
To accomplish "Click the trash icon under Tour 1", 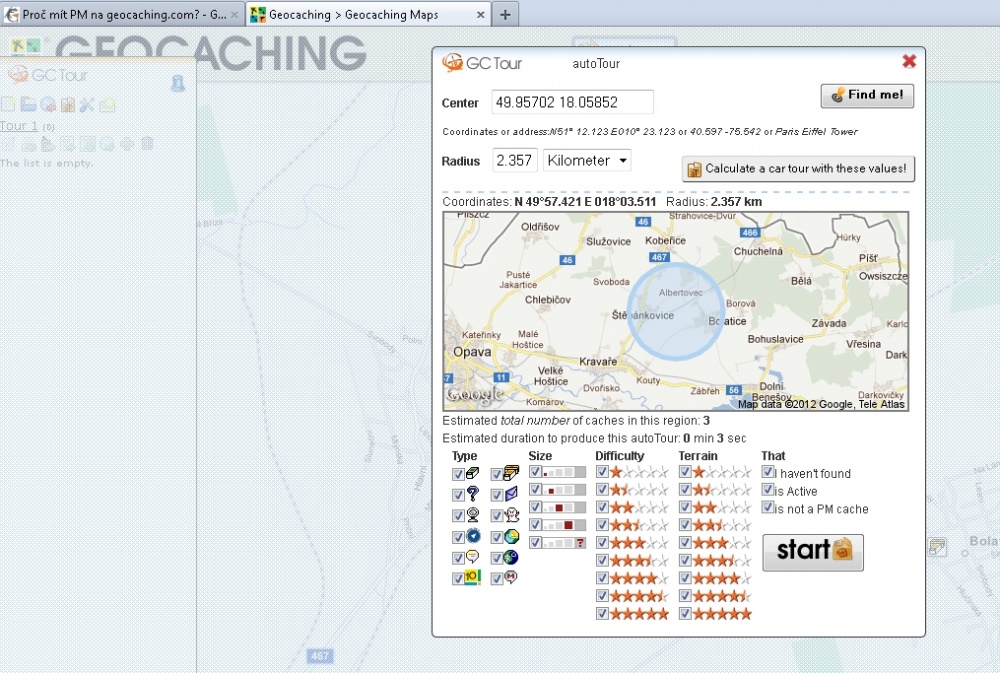I will tap(147, 143).
